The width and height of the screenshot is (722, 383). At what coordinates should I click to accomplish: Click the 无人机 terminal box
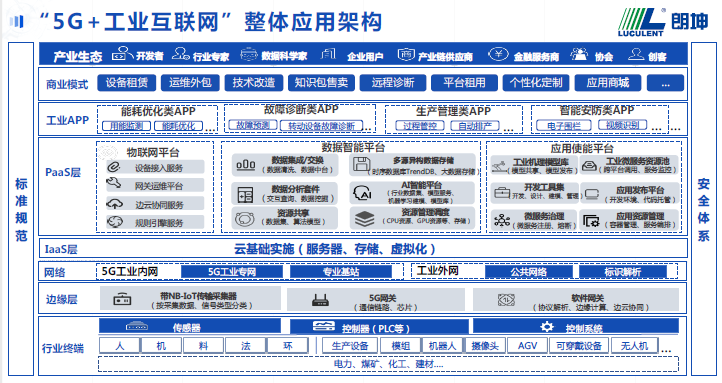[634, 346]
